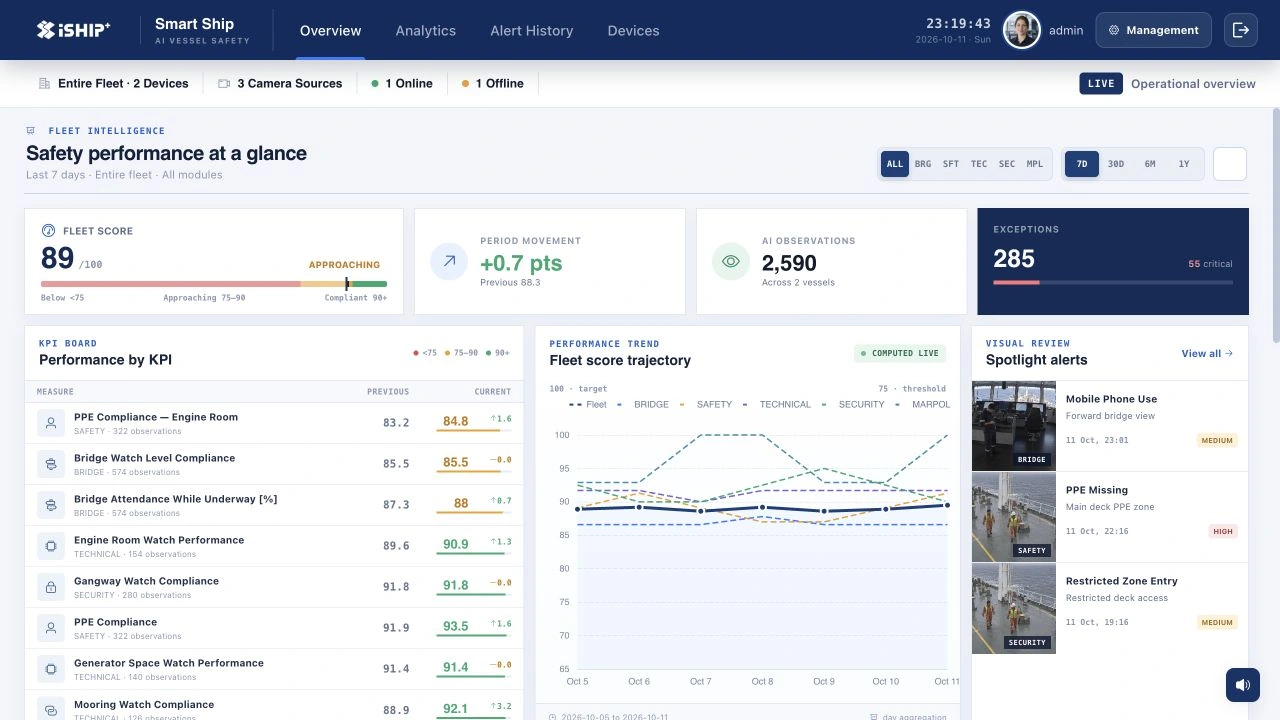Open the Alert History tab
1280x720 pixels.
532,30
